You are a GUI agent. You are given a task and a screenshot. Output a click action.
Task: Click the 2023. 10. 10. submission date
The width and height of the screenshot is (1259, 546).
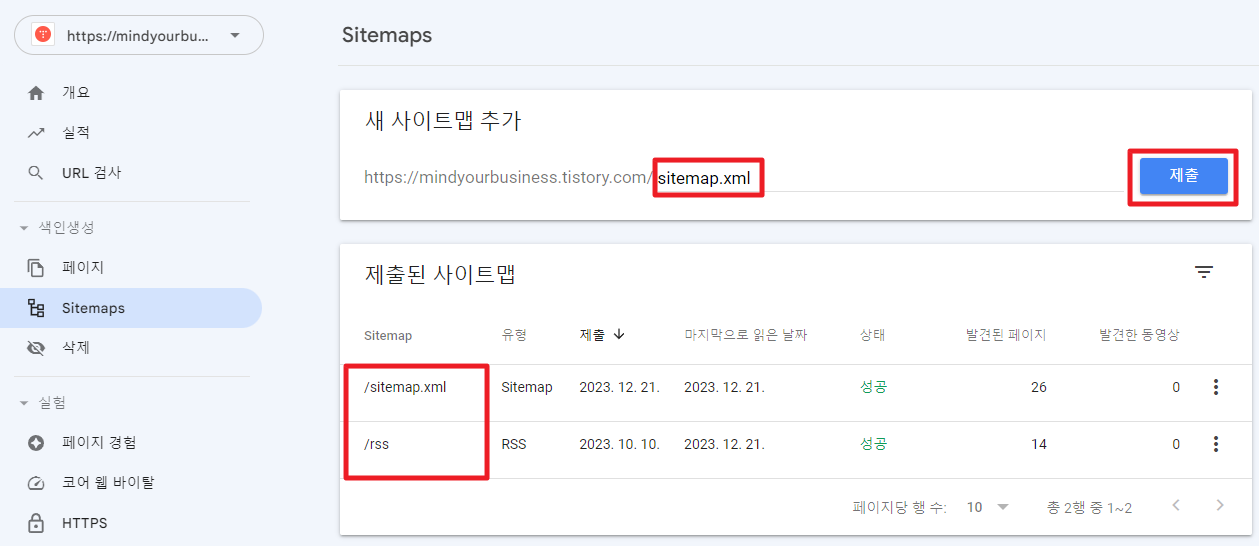[x=619, y=444]
